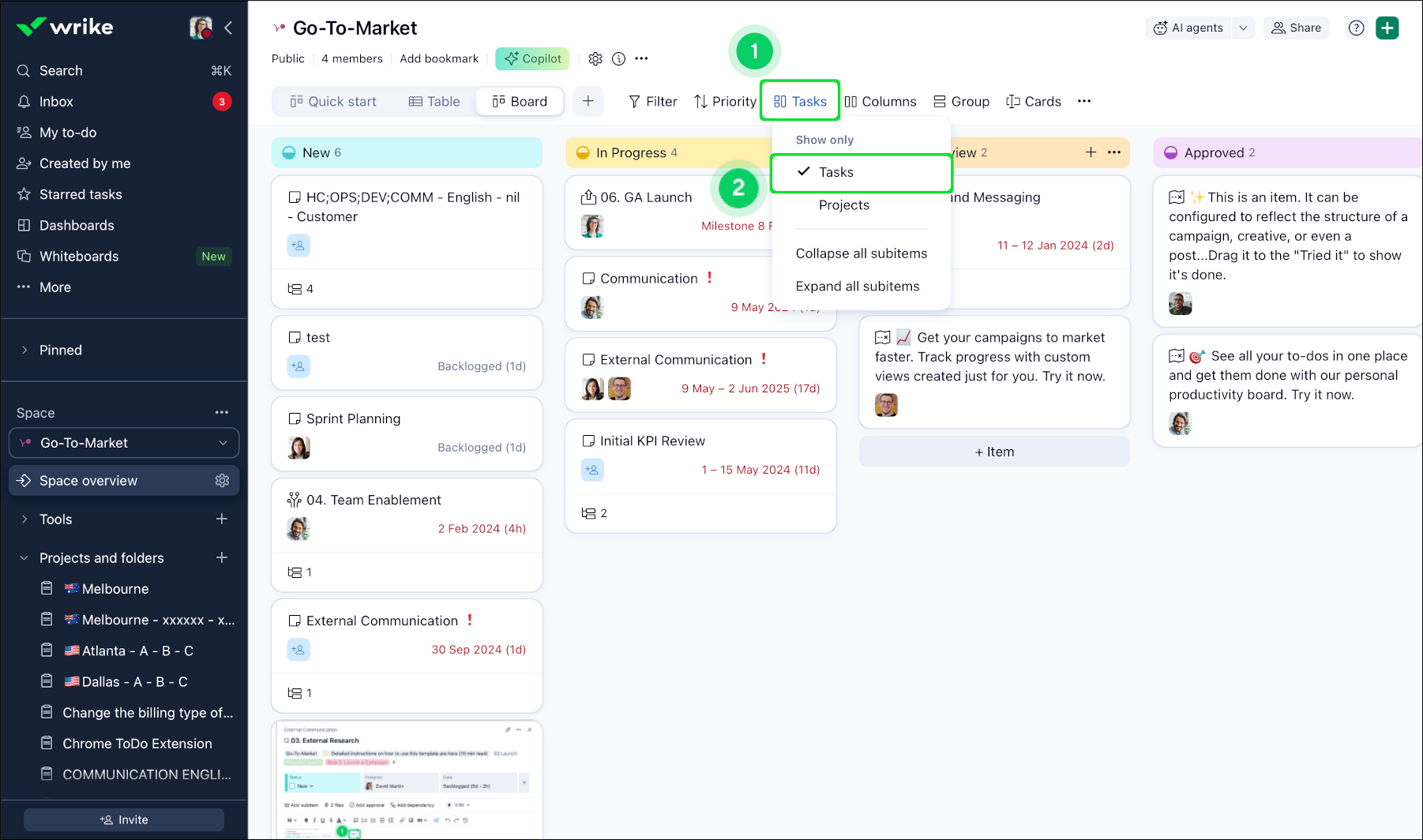
Task: Show space info icon
Action: 619,58
